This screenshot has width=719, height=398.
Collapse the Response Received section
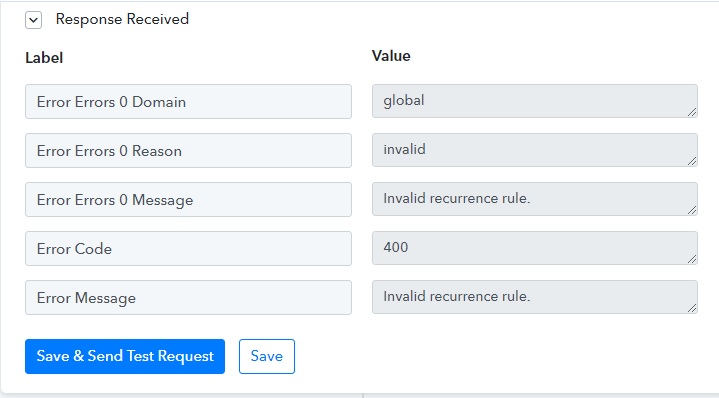pos(33,20)
